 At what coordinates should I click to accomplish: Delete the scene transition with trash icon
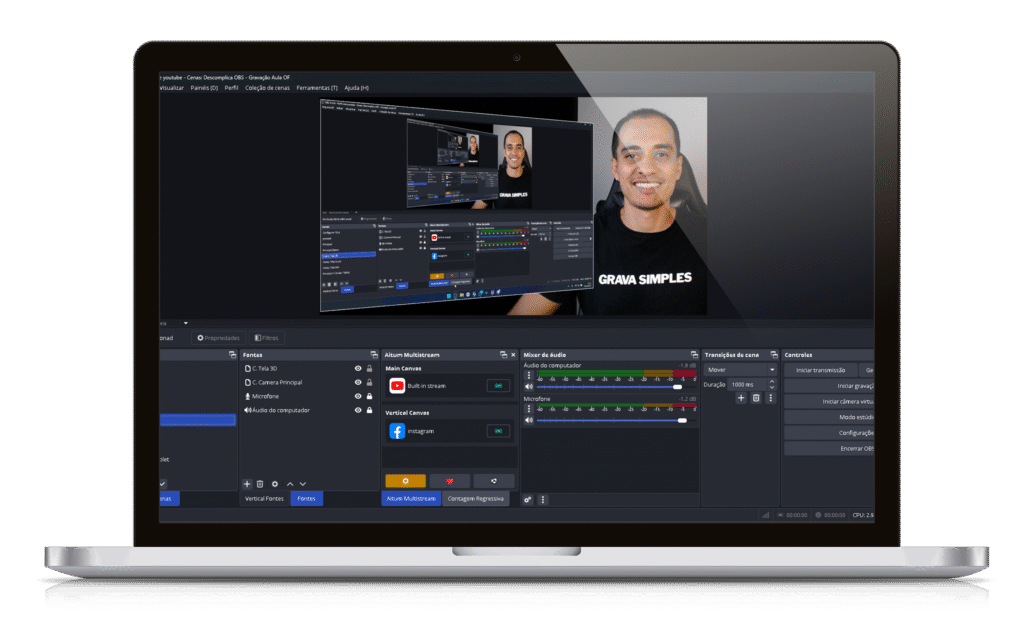click(x=756, y=398)
